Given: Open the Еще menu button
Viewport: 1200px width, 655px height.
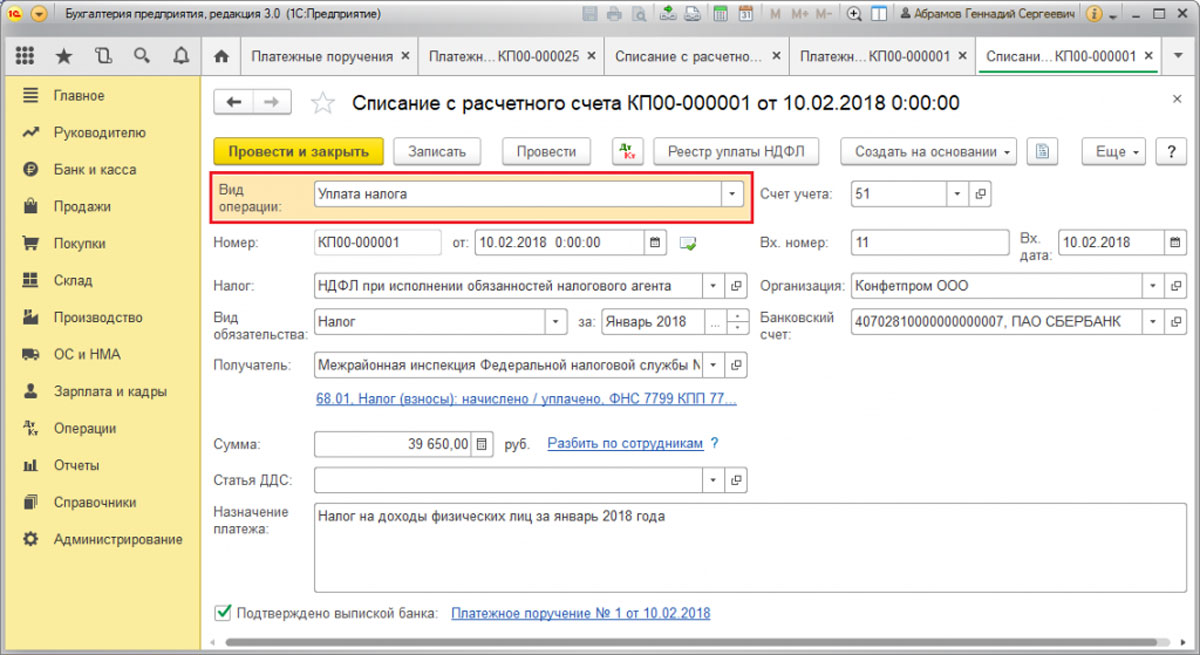Looking at the screenshot, I should (1115, 152).
